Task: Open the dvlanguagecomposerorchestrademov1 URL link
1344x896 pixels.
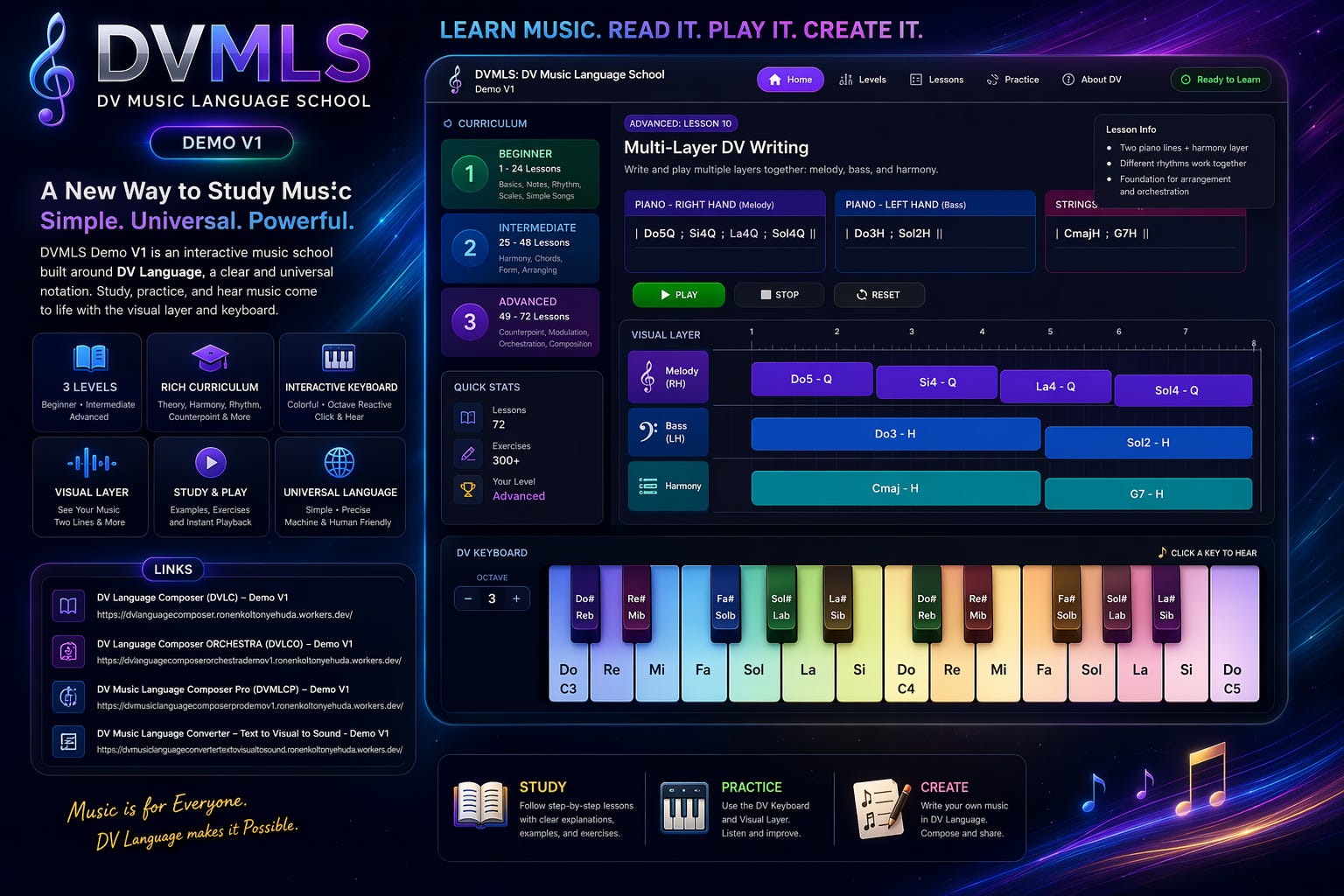Action: 249,661
